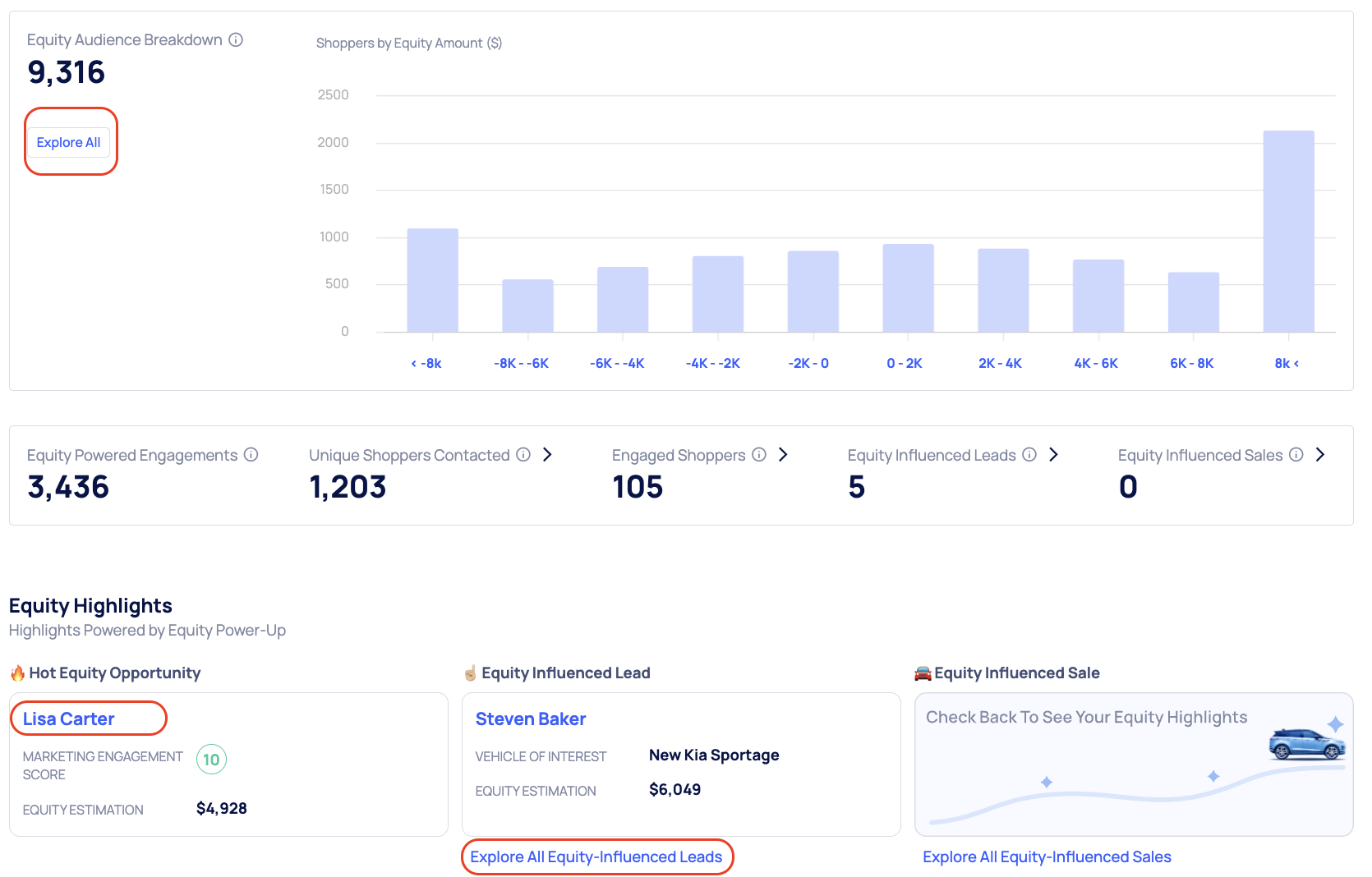Click info icon beside Unique Shoppers Contacted
1372x877 pixels.
click(523, 455)
